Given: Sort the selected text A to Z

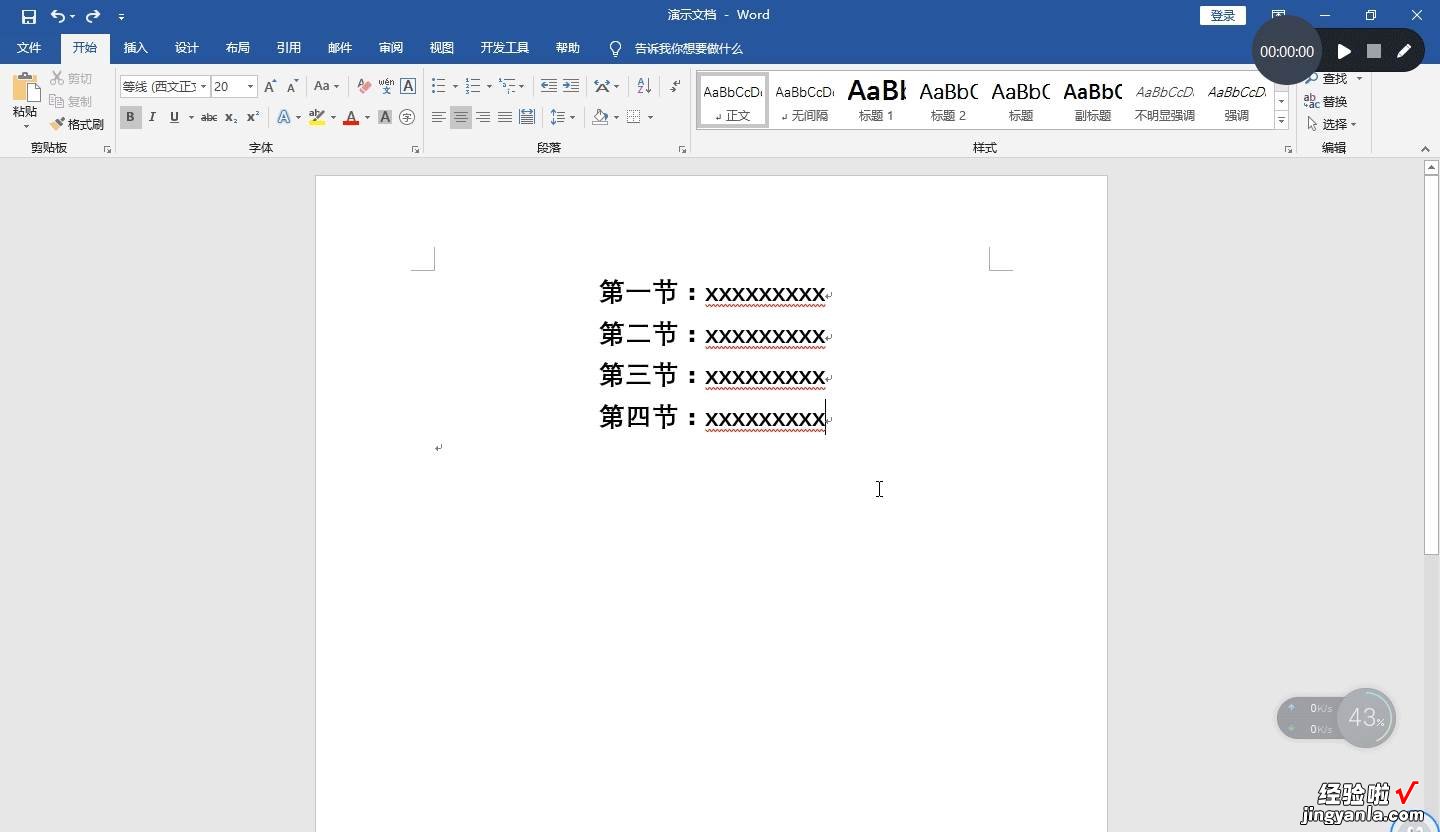Looking at the screenshot, I should point(644,87).
